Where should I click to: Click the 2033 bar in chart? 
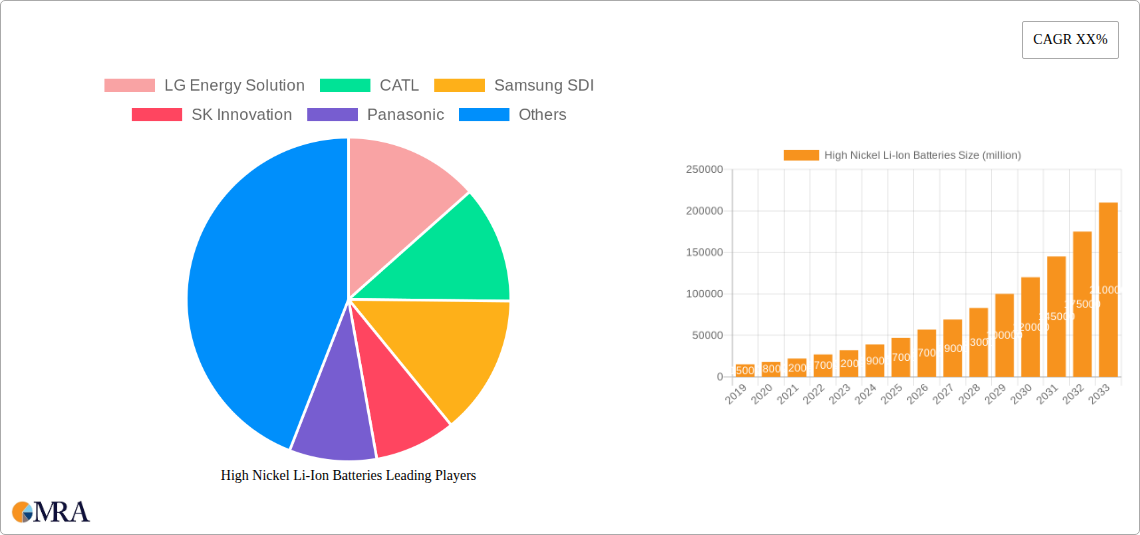[1108, 290]
